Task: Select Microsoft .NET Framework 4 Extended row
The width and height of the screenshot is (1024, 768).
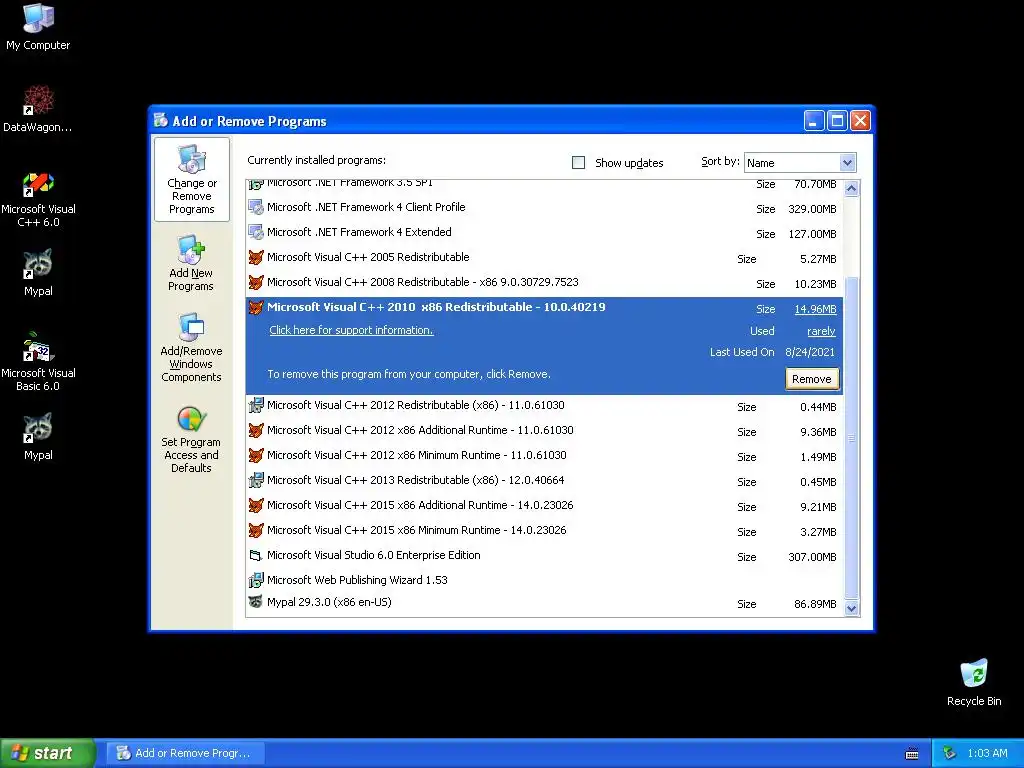Action: tap(544, 232)
